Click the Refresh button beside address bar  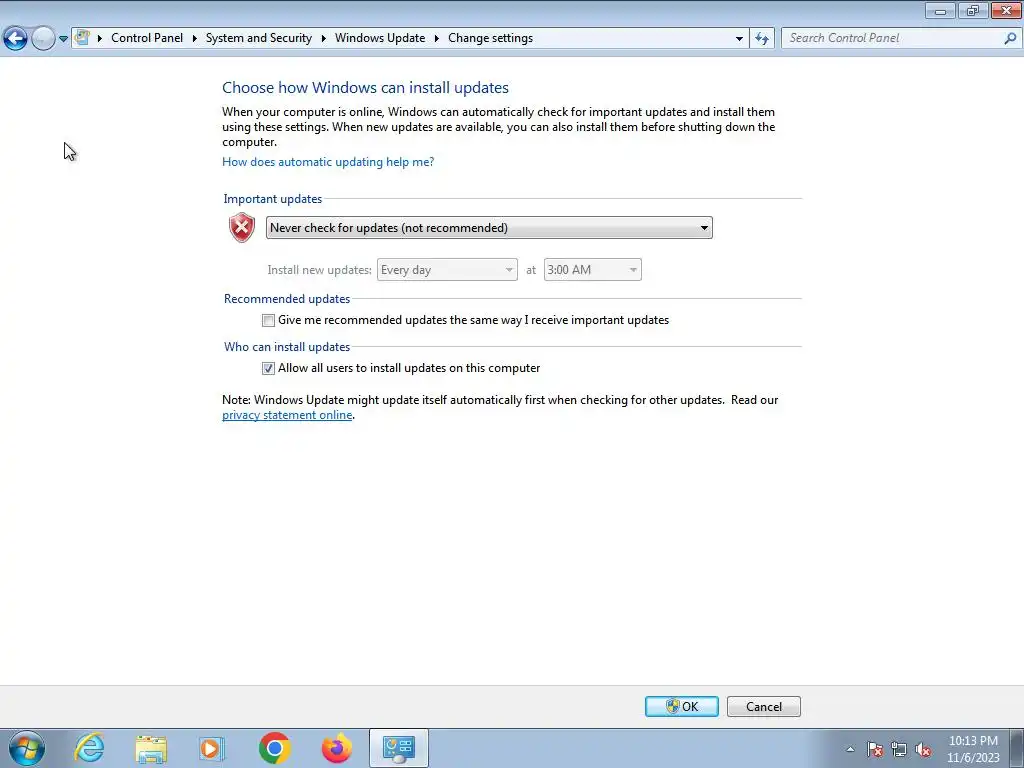tap(761, 39)
